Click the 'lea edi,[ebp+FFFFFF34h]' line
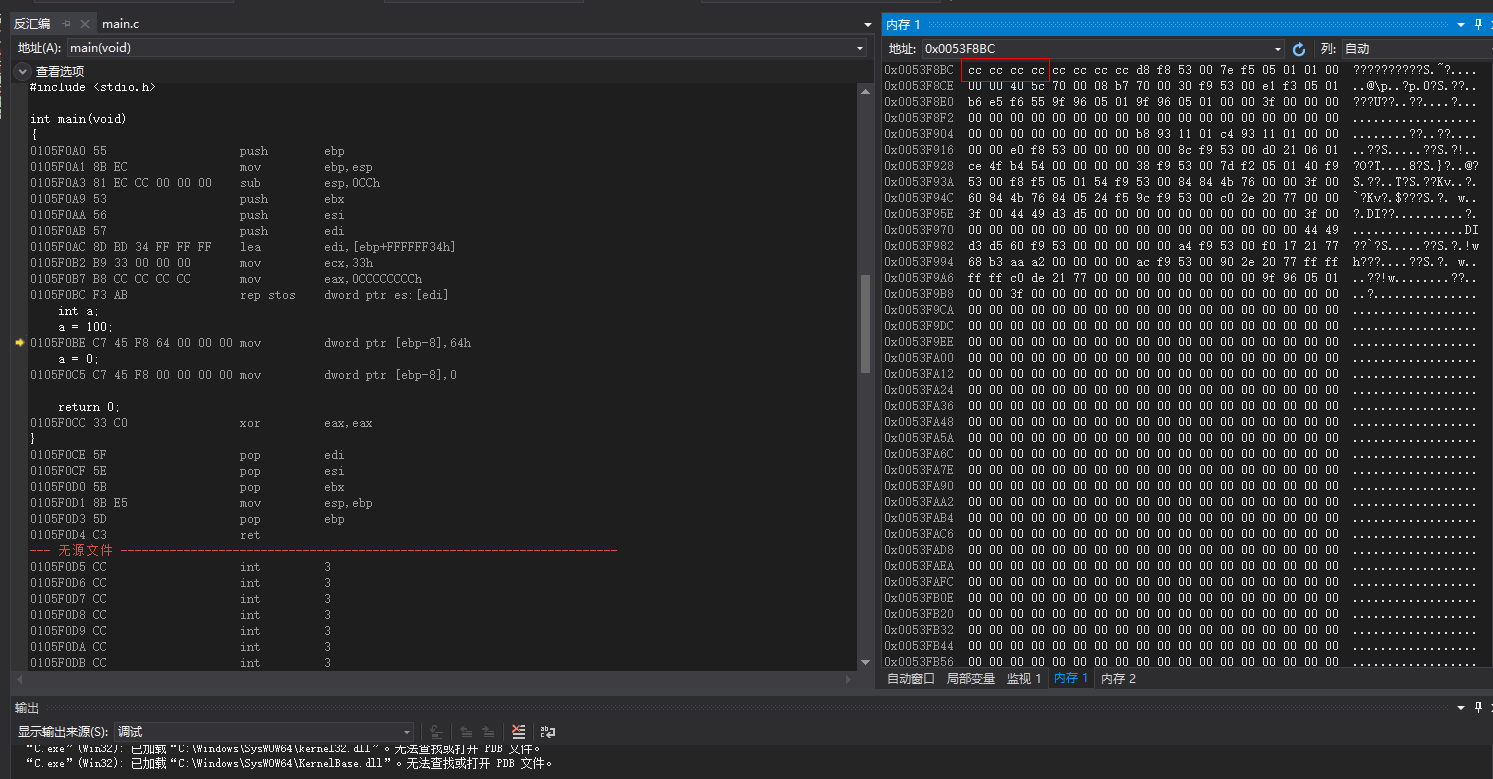Image resolution: width=1493 pixels, height=779 pixels. pos(243,247)
